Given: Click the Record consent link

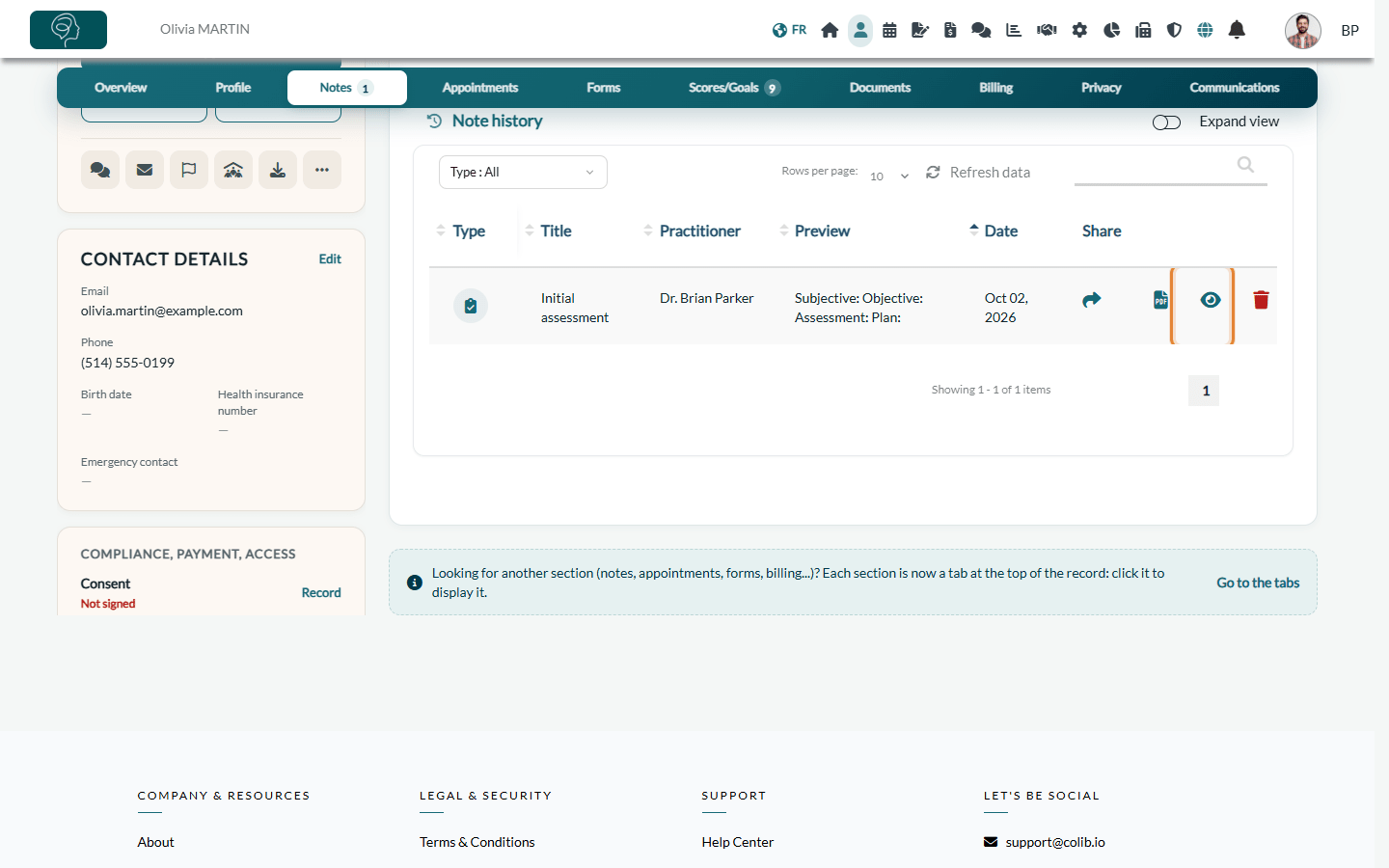Looking at the screenshot, I should coord(321,592).
